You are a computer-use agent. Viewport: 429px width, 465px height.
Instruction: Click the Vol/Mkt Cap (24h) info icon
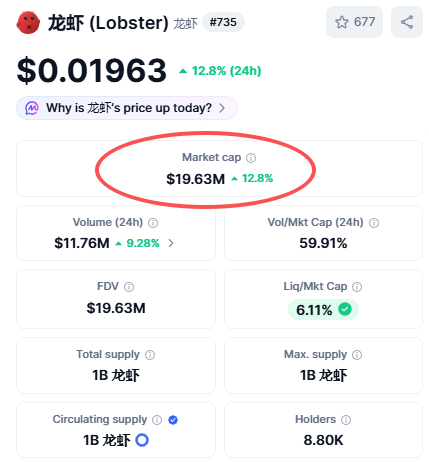[374, 223]
